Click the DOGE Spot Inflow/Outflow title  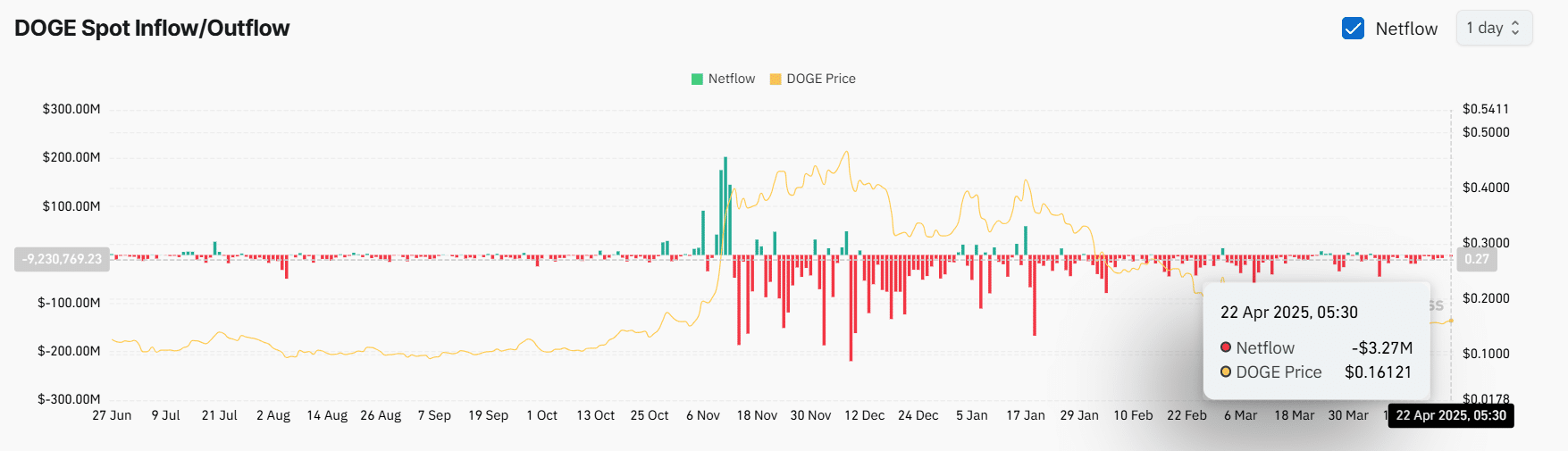point(152,28)
